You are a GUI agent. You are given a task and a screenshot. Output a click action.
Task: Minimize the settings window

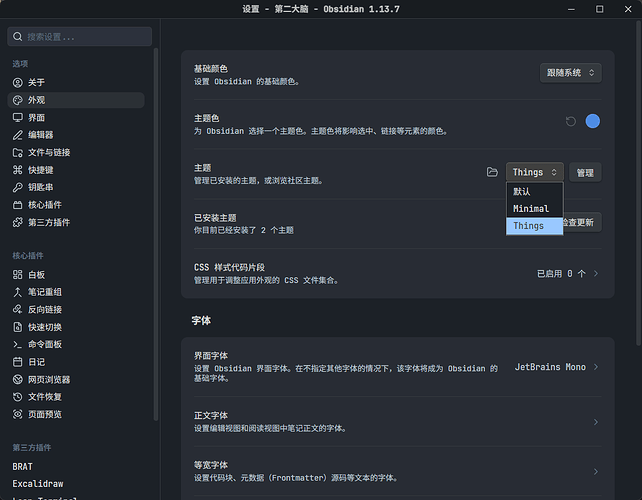(571, 9)
